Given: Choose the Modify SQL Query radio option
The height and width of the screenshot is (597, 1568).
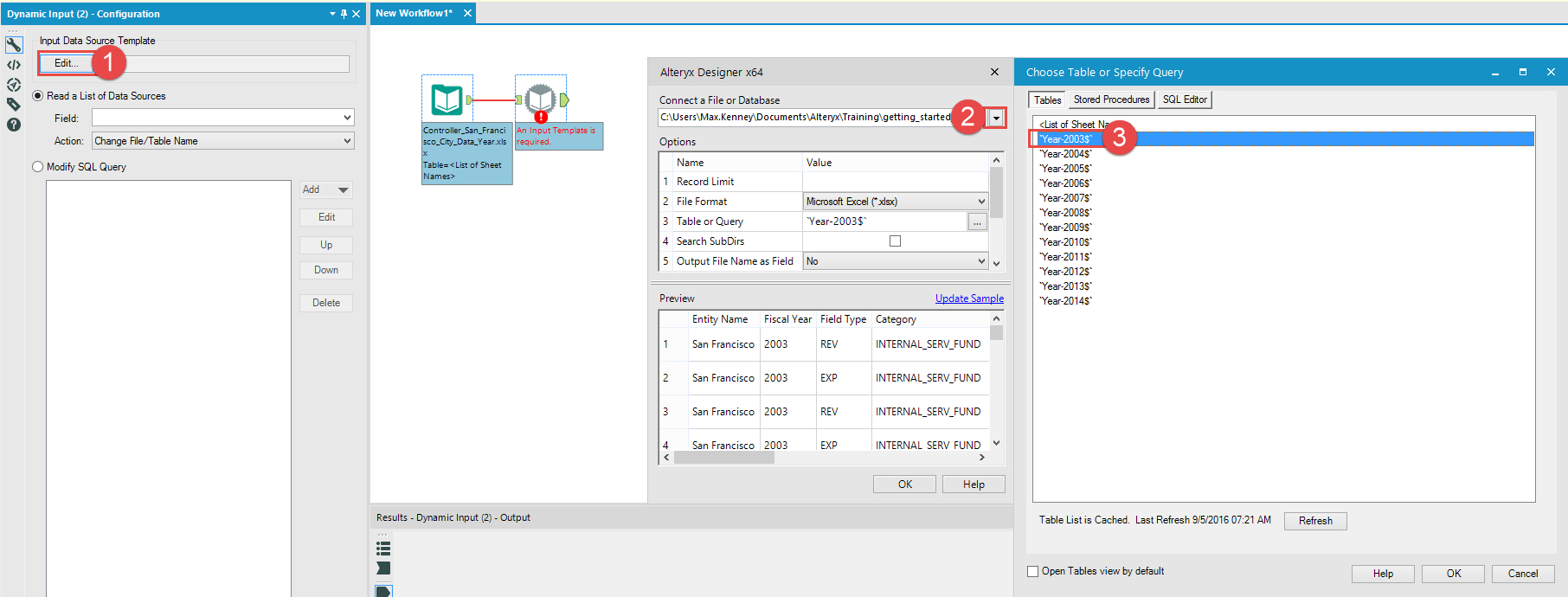Looking at the screenshot, I should [x=38, y=167].
